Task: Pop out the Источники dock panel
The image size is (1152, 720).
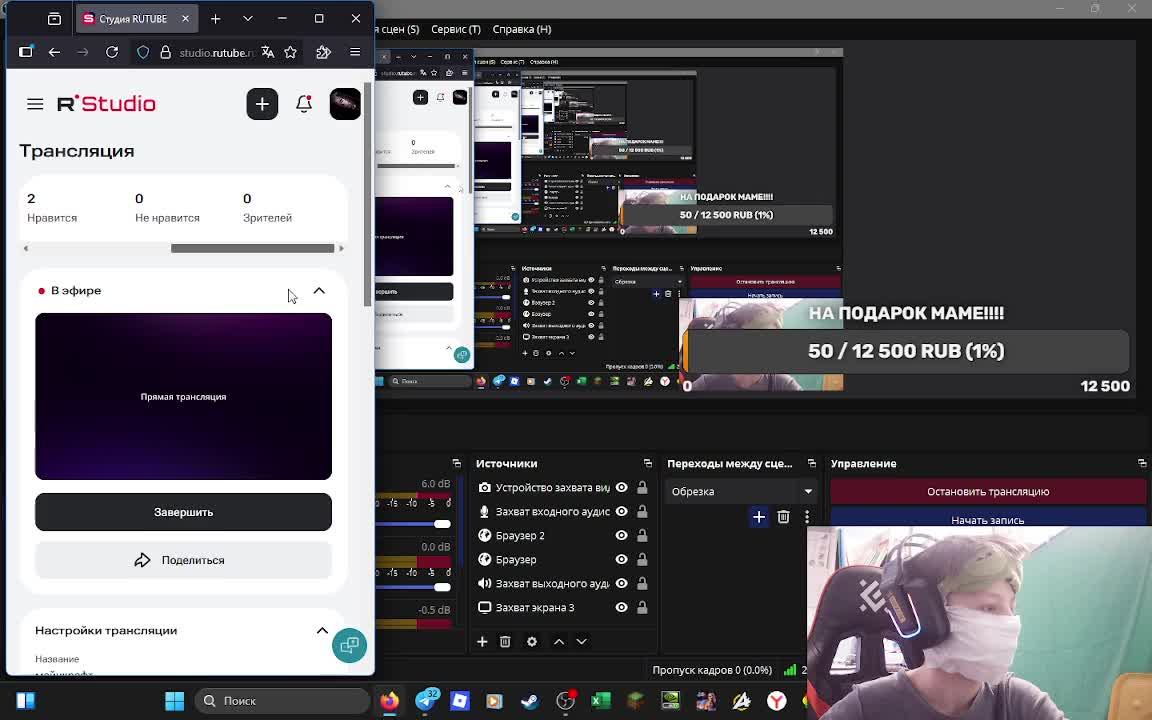Action: 647,464
